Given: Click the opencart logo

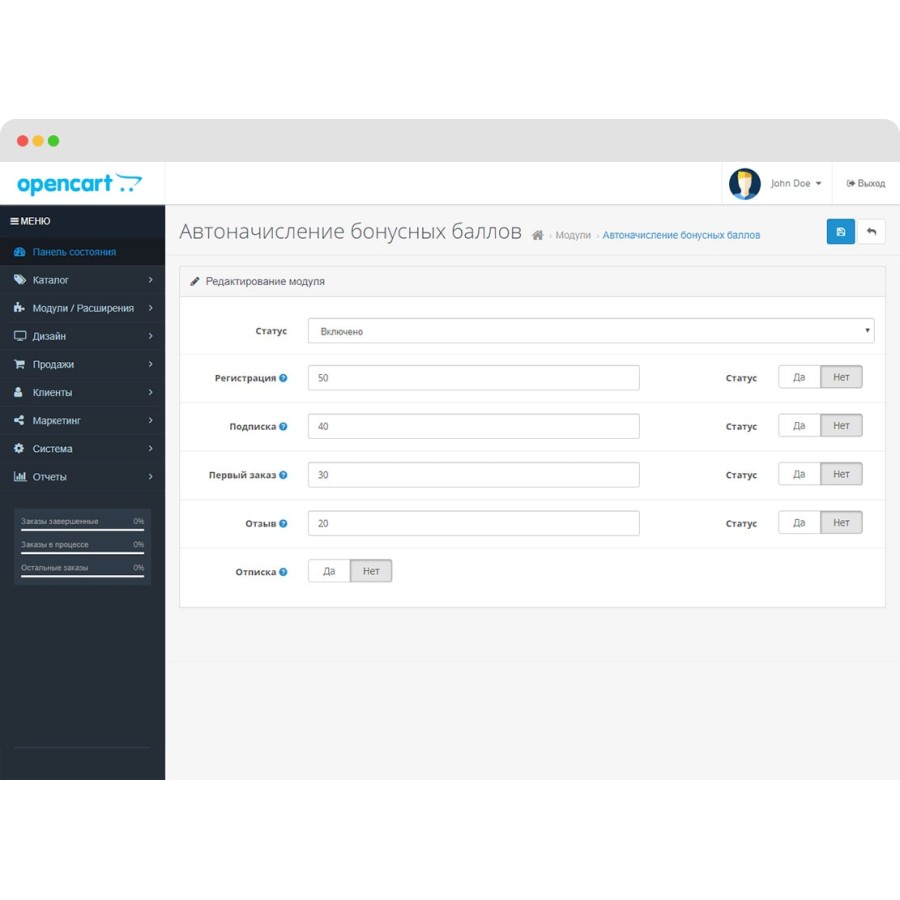Looking at the screenshot, I should pyautogui.click(x=79, y=184).
